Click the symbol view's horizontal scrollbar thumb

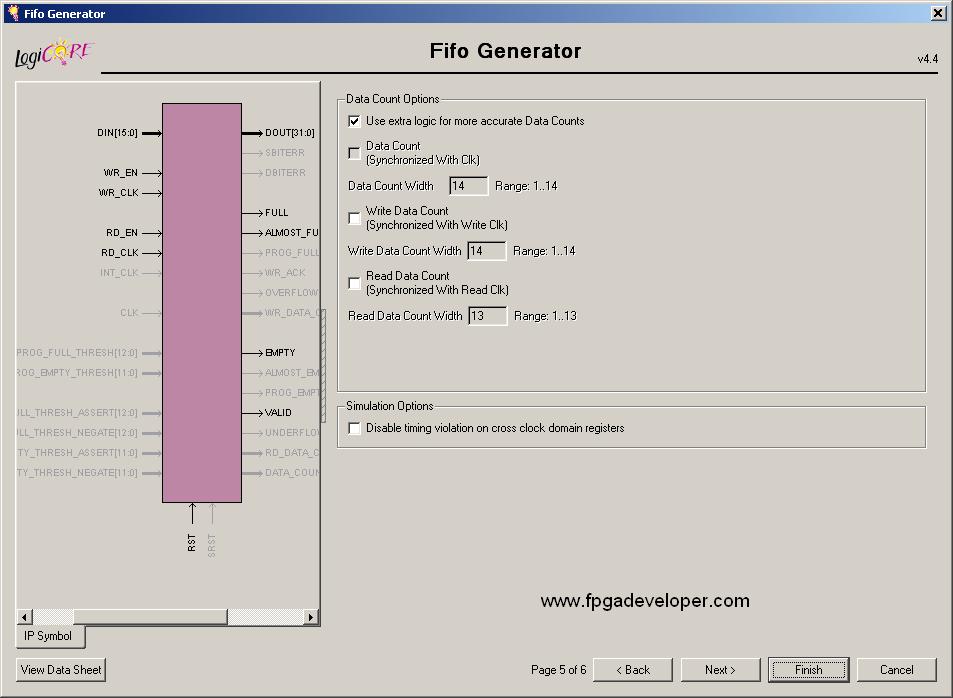coord(150,617)
